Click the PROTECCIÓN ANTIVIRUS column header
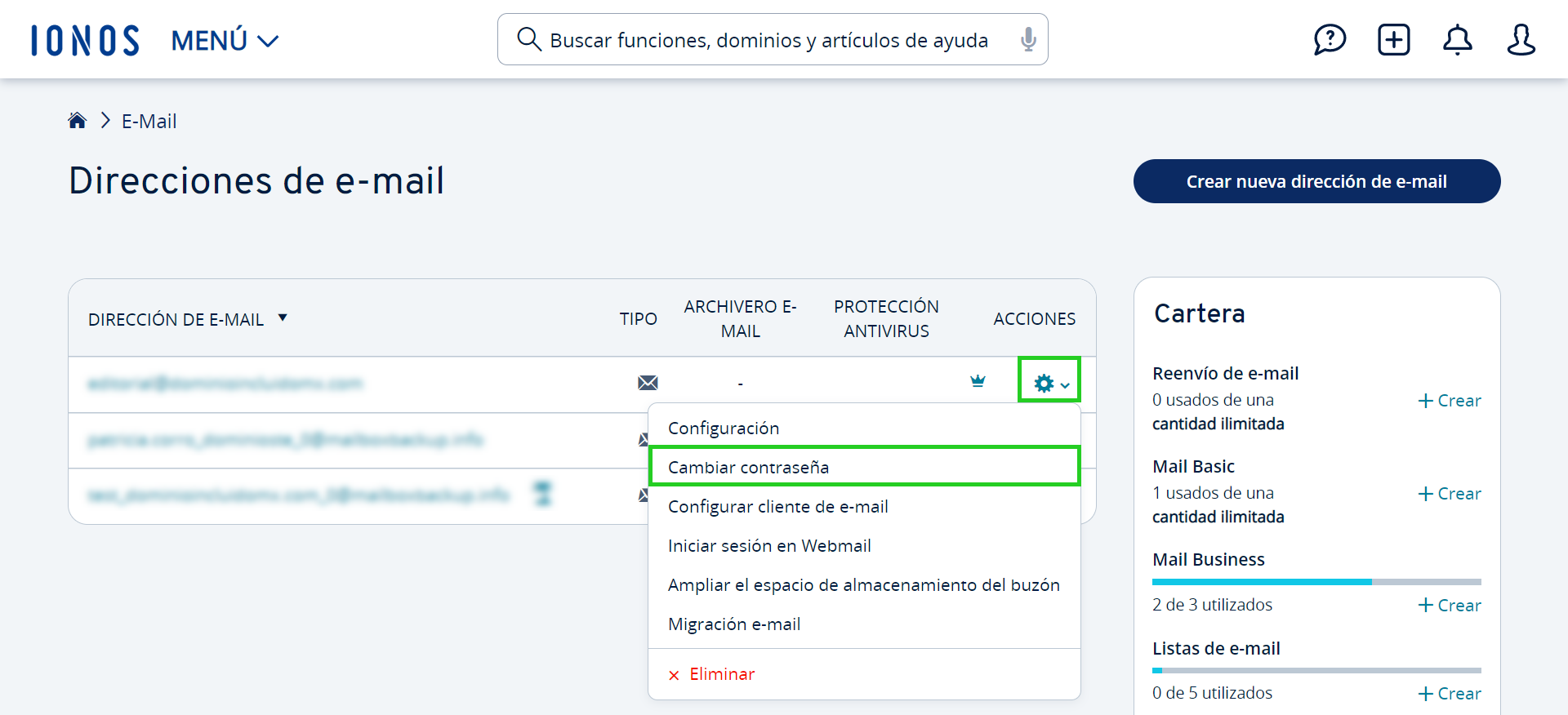Viewport: 1568px width, 715px height. pyautogui.click(x=886, y=319)
